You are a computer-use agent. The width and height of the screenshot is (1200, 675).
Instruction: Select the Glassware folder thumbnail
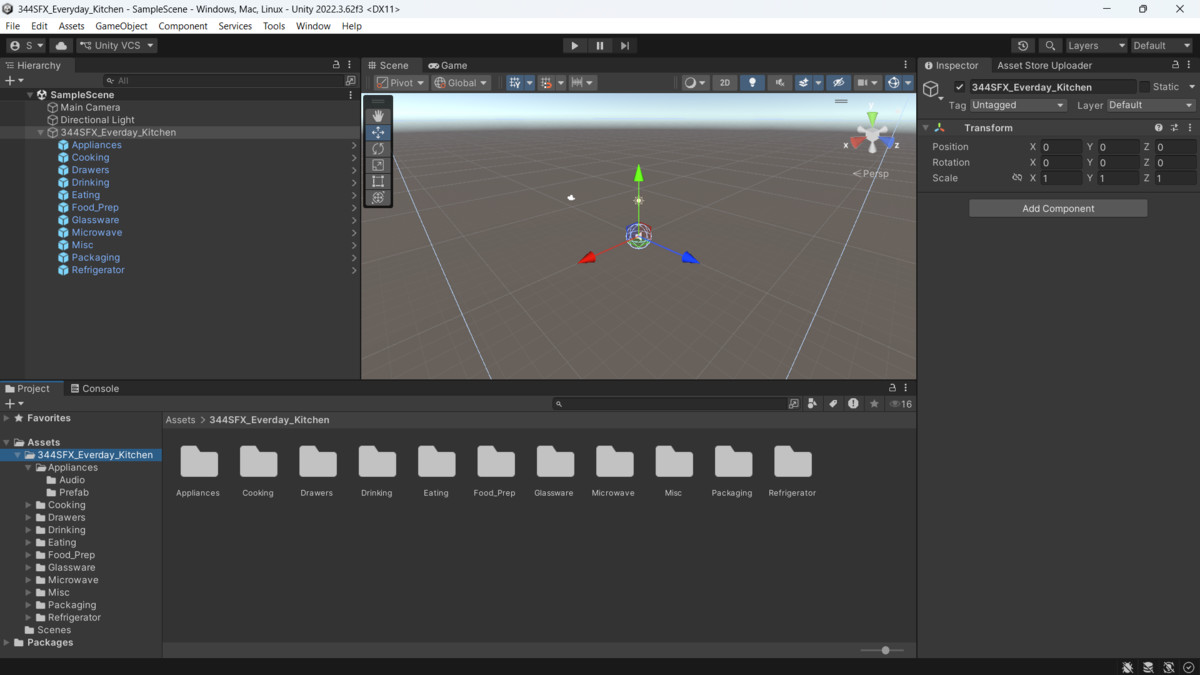[554, 471]
